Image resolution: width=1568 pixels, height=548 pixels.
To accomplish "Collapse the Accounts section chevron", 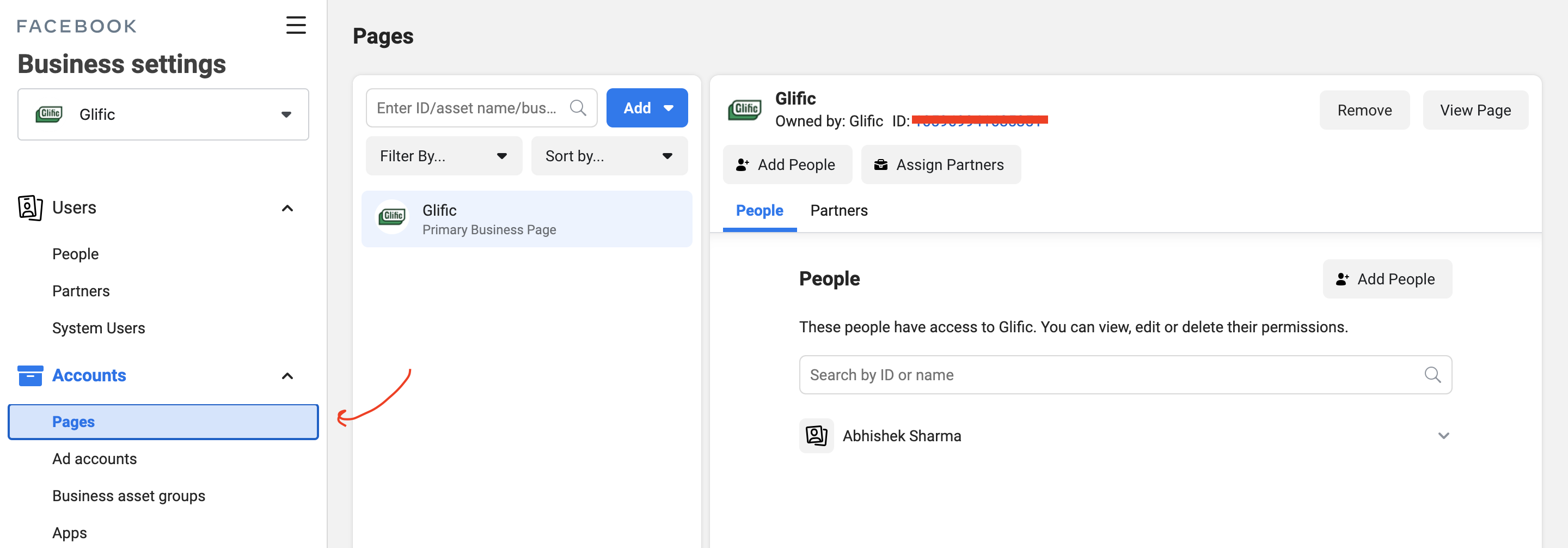I will click(287, 376).
